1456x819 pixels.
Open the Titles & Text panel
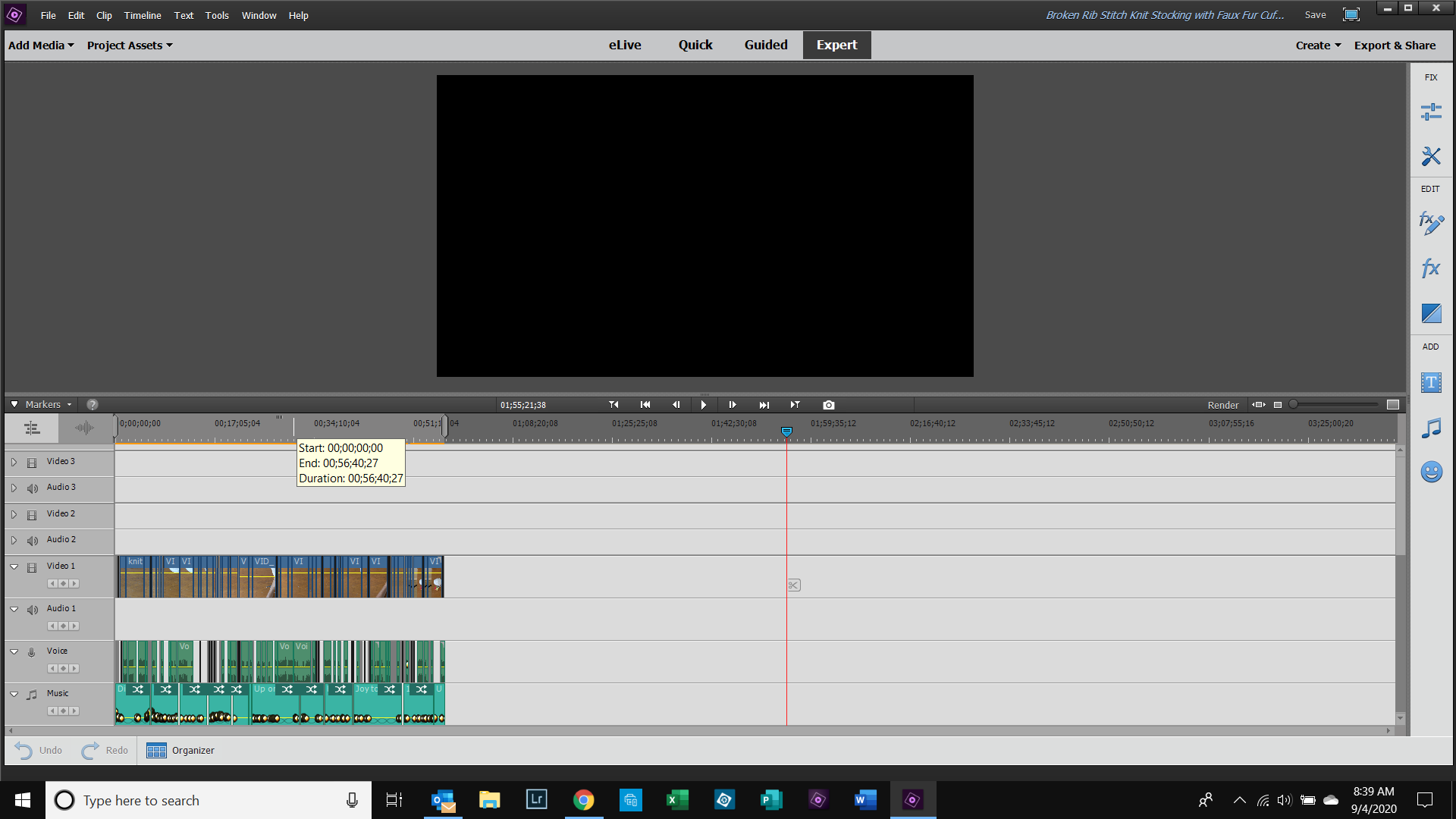pos(1430,382)
